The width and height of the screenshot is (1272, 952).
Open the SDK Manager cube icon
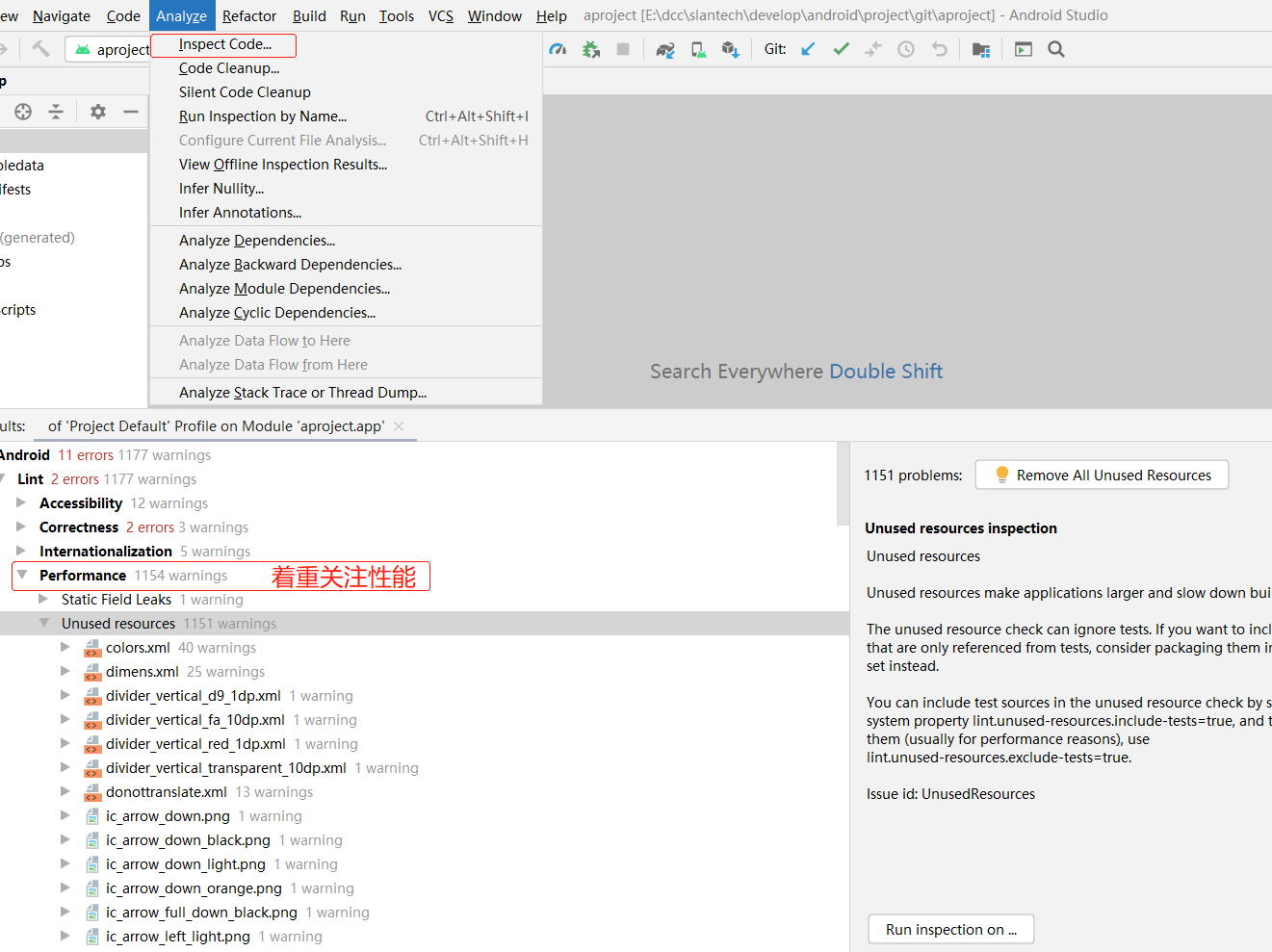pyautogui.click(x=731, y=49)
